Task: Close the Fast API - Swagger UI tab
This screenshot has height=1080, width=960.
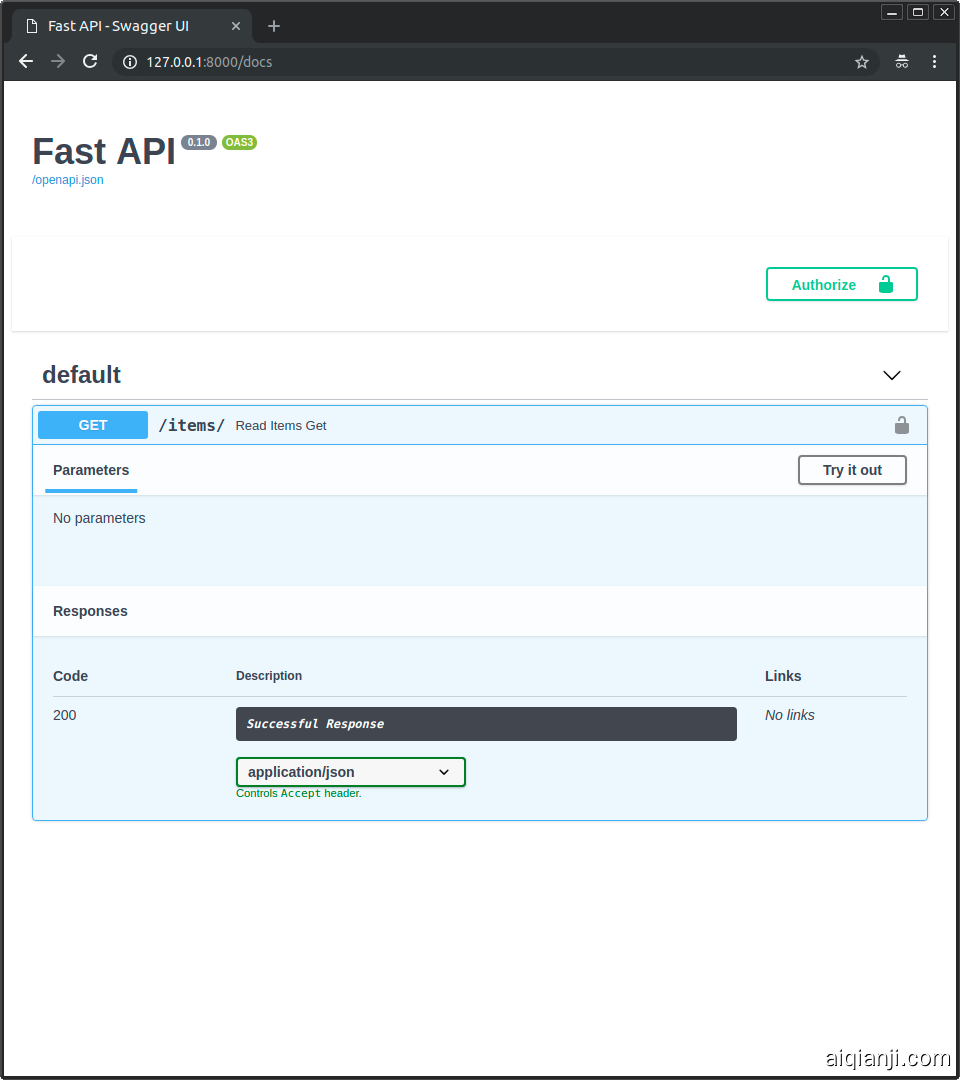Action: tap(235, 26)
